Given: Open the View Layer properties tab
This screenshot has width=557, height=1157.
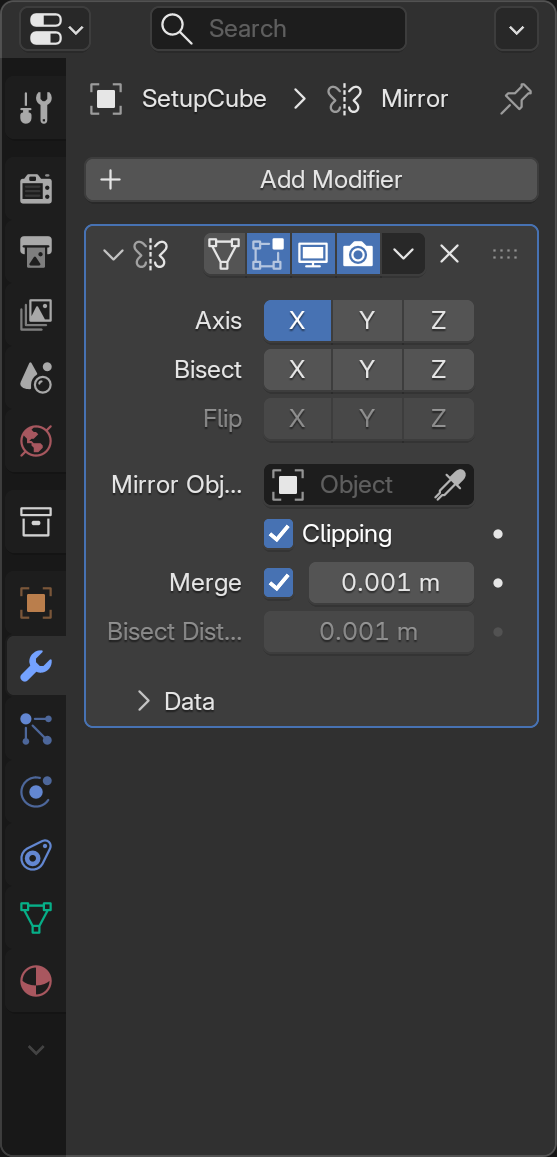Looking at the screenshot, I should [x=35, y=315].
